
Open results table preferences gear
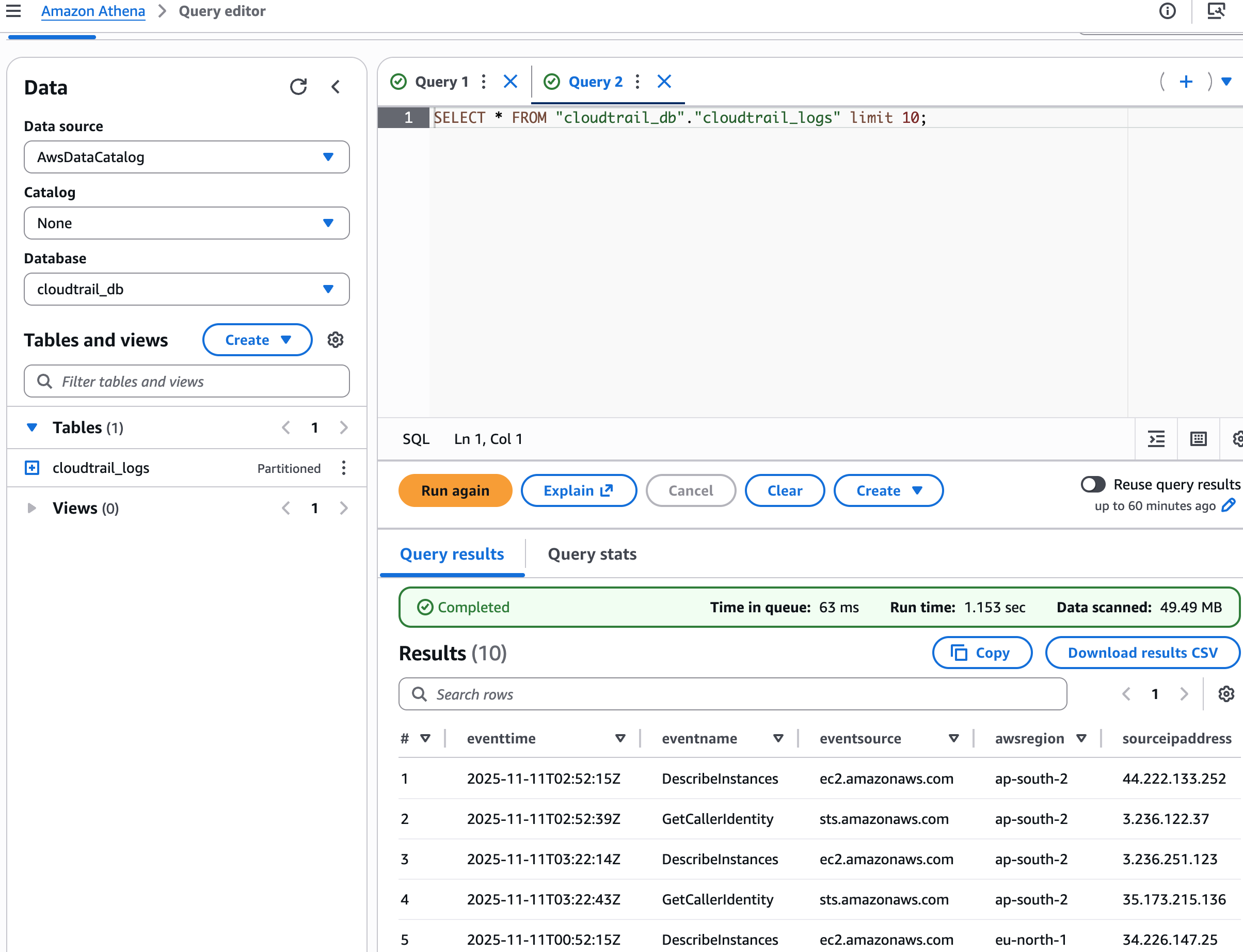tap(1226, 694)
